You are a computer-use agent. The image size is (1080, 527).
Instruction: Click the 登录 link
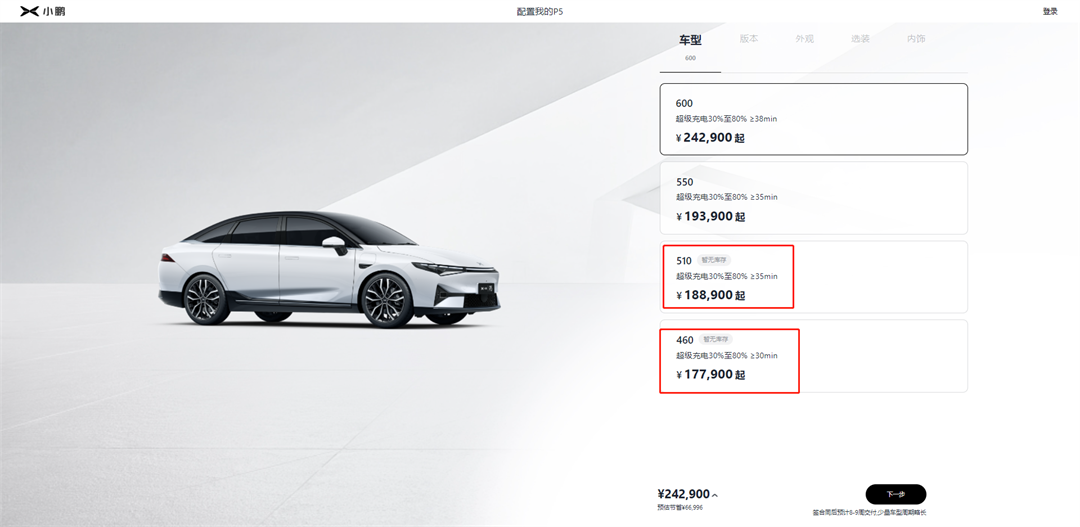(x=1050, y=11)
